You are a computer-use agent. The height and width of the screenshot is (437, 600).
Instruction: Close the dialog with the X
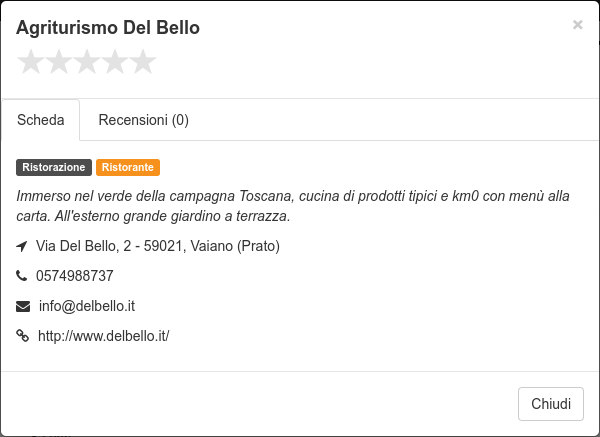tap(577, 25)
